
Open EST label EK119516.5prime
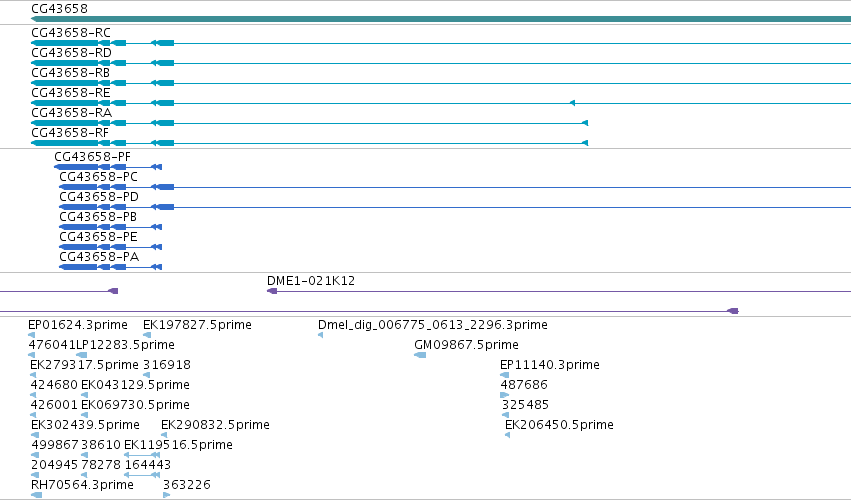[x=178, y=445]
